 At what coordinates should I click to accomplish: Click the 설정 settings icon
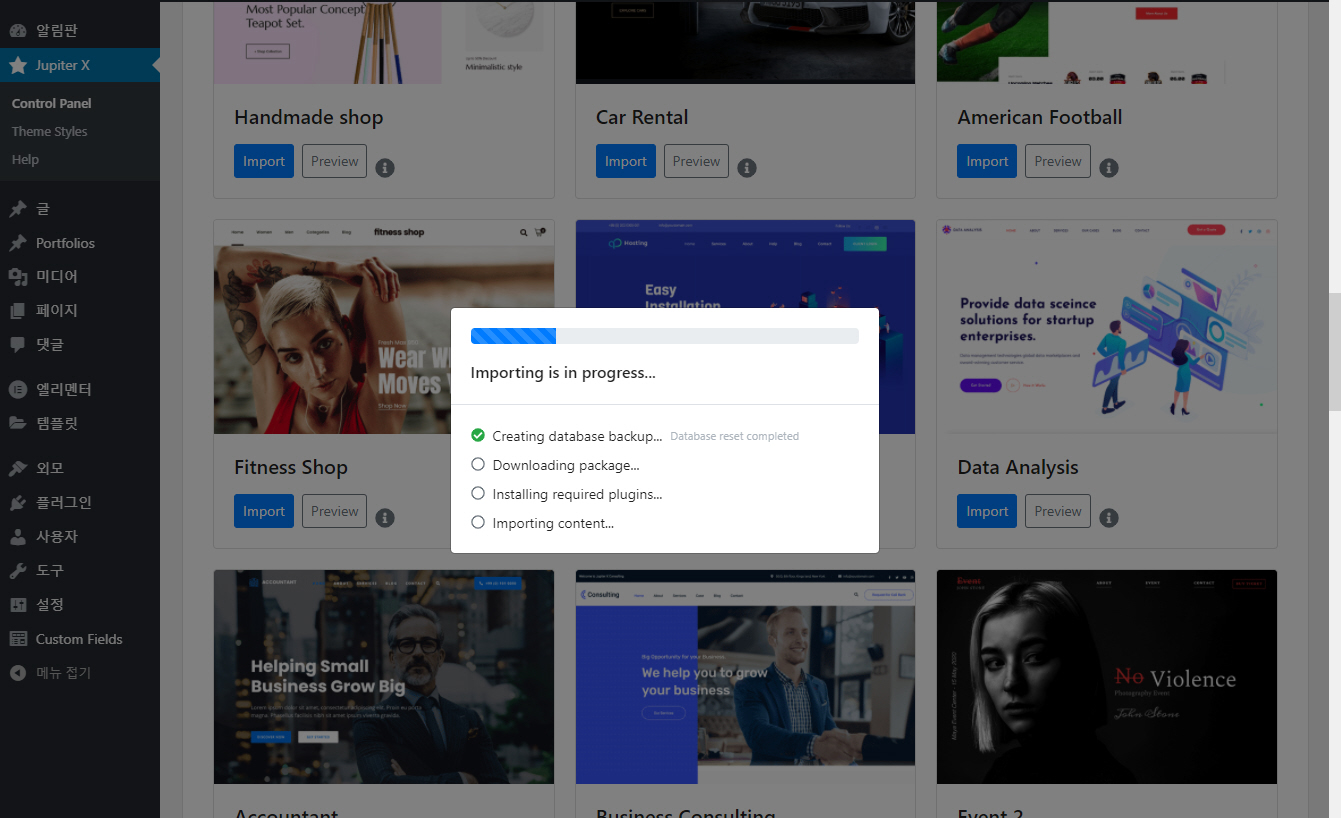coord(18,604)
